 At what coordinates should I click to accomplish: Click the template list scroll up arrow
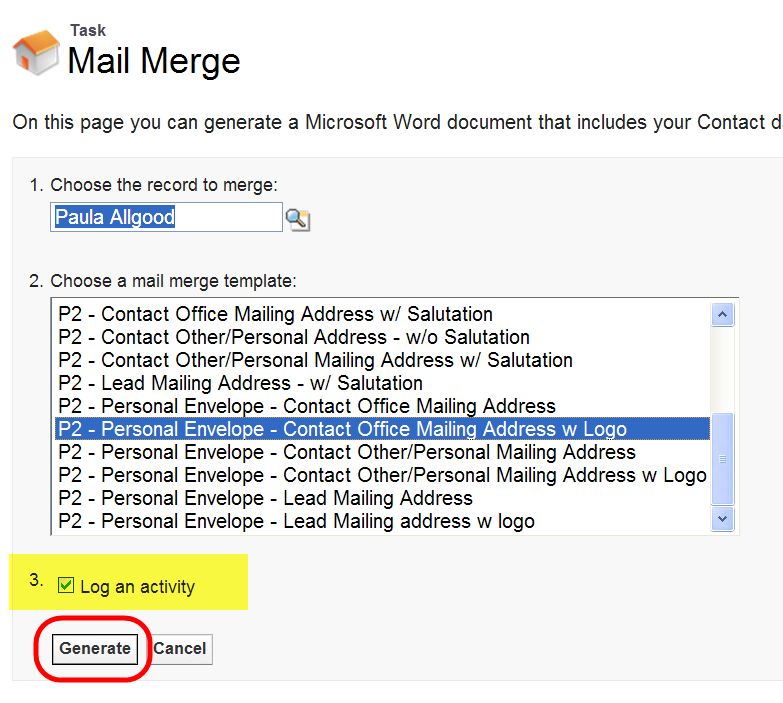[722, 315]
